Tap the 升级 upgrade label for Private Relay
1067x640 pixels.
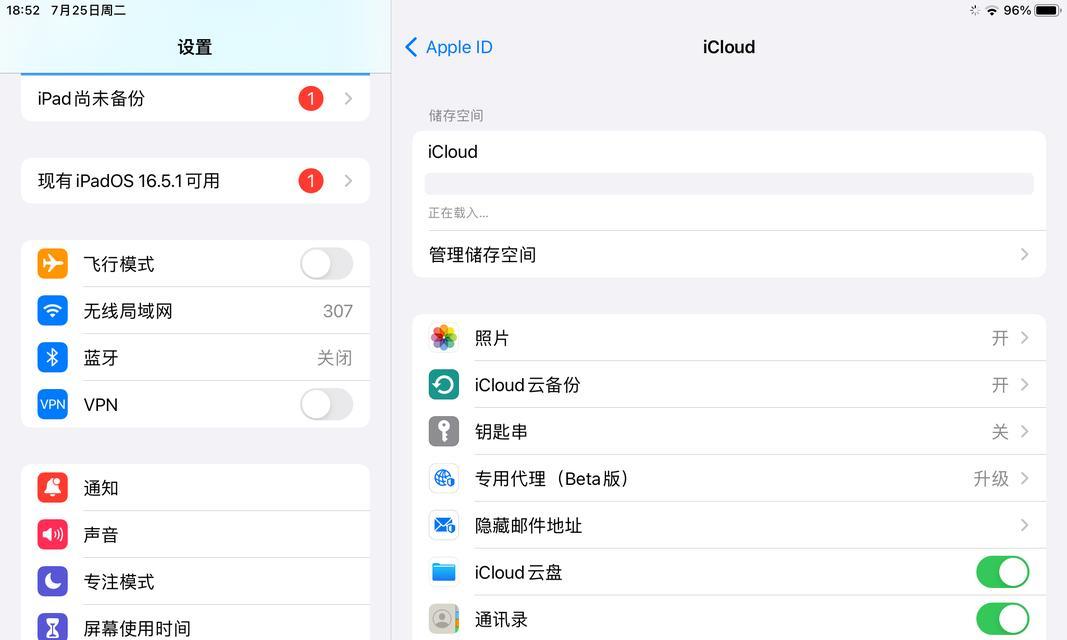click(x=991, y=479)
